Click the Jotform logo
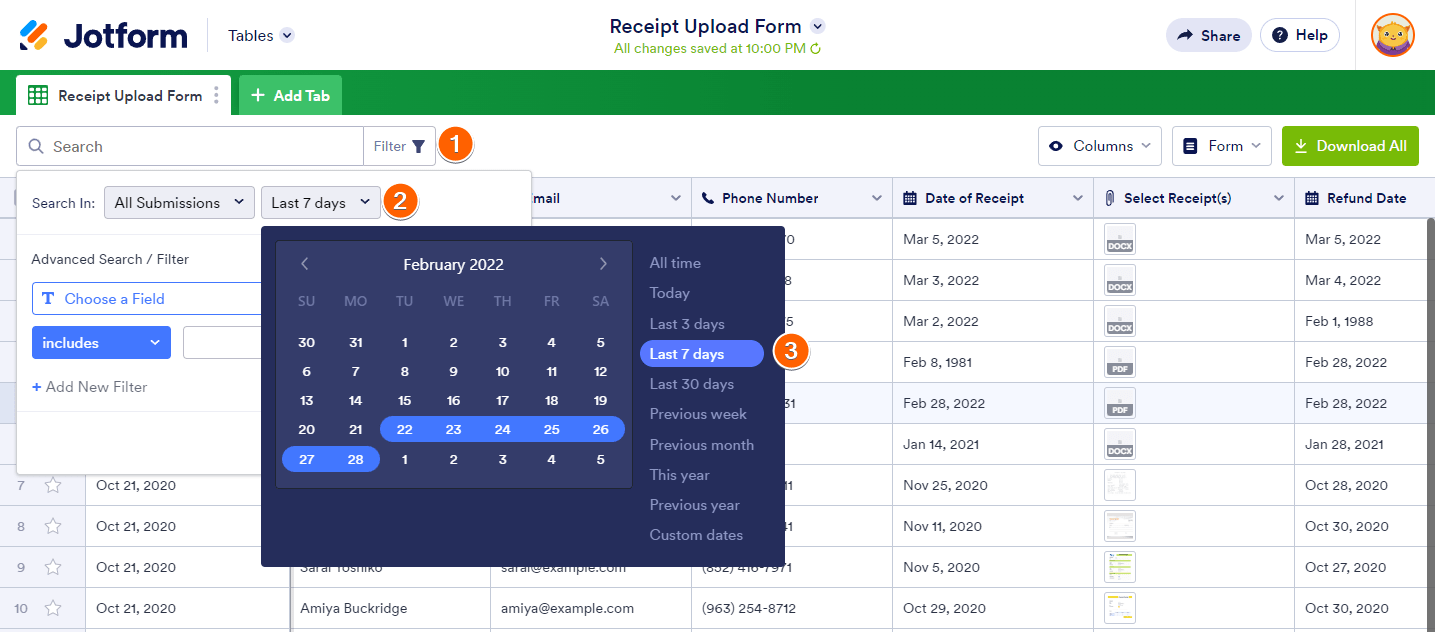 point(103,35)
